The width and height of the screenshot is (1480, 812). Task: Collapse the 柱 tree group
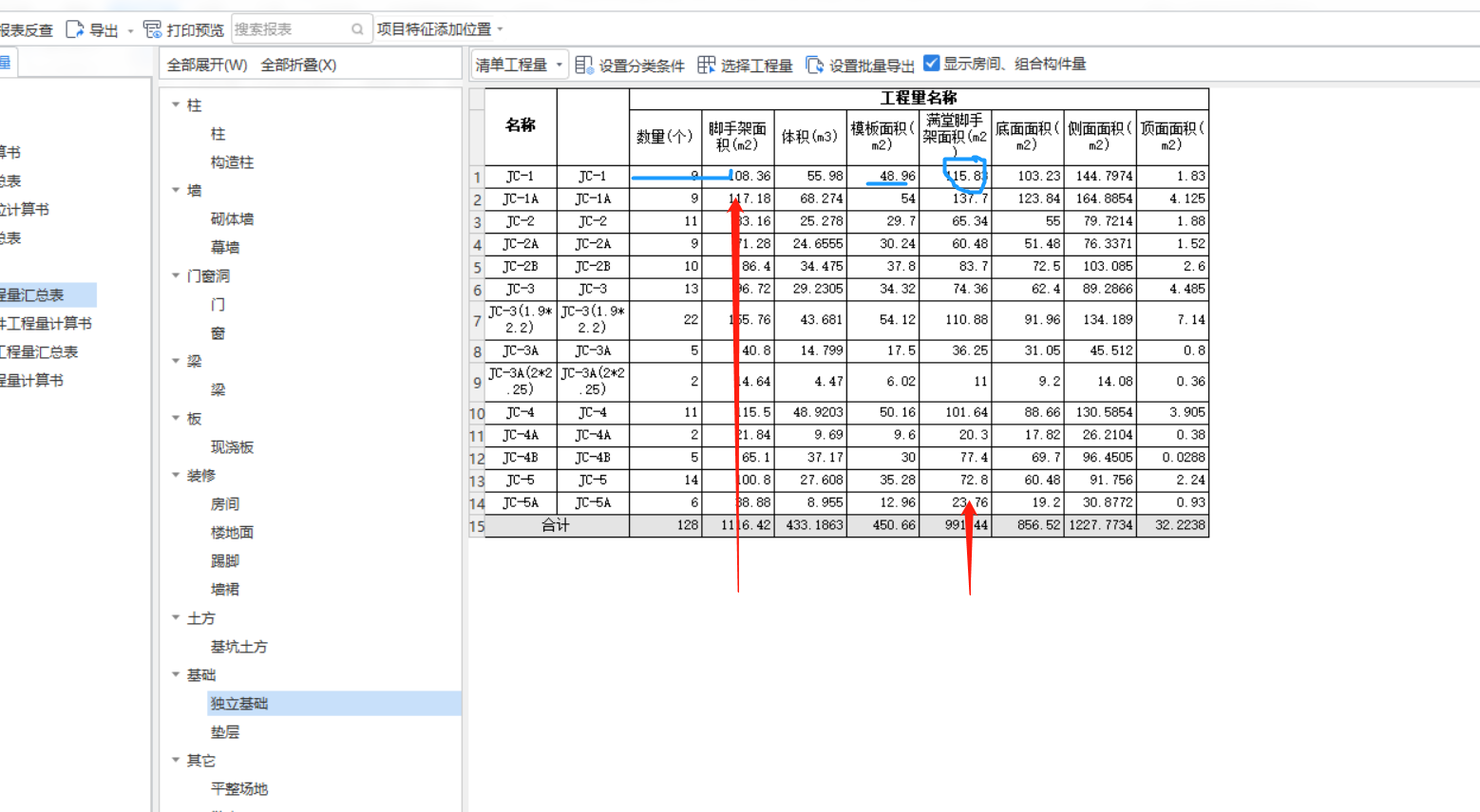click(176, 104)
